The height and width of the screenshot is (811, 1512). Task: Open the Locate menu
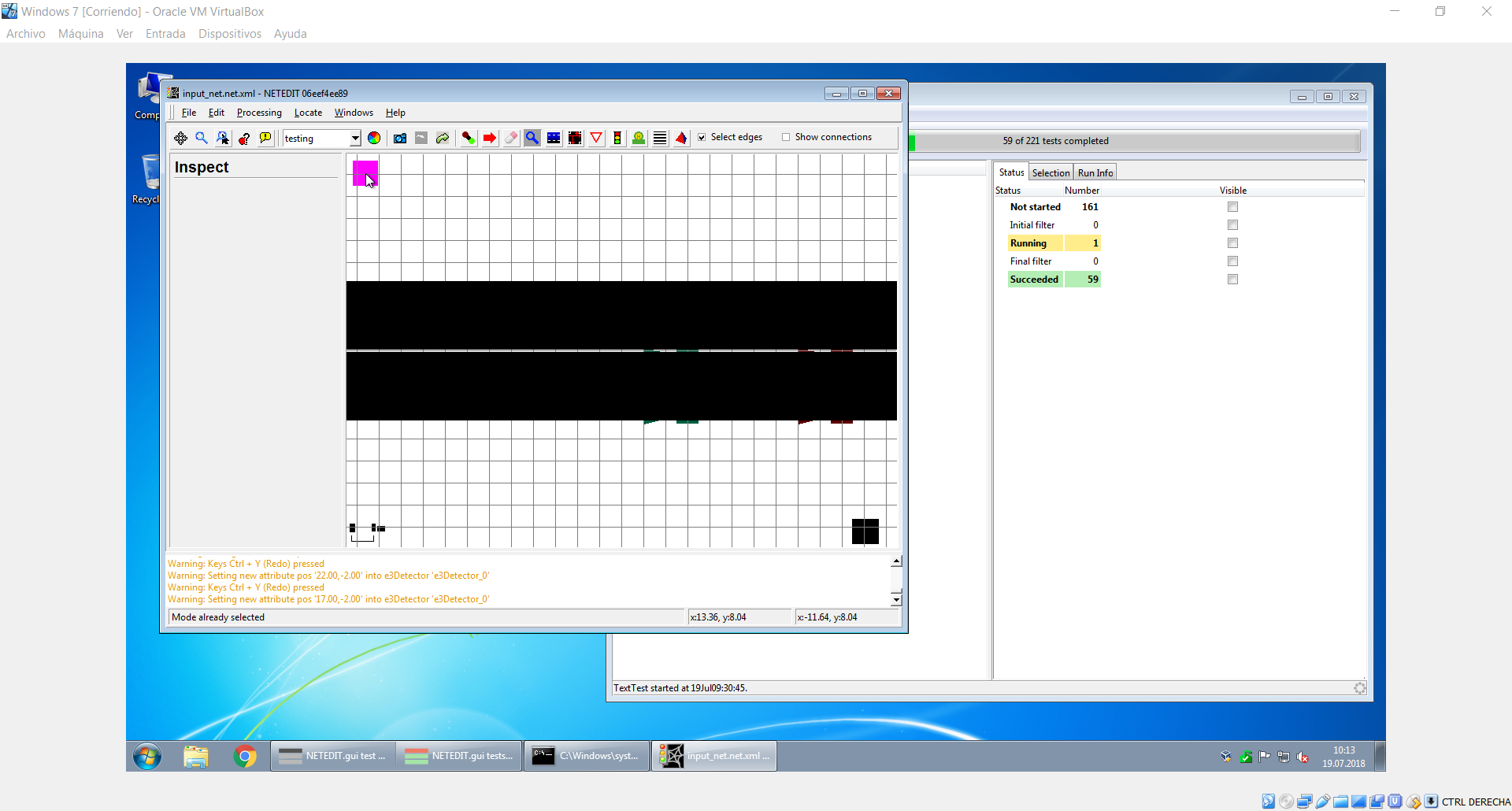[308, 113]
